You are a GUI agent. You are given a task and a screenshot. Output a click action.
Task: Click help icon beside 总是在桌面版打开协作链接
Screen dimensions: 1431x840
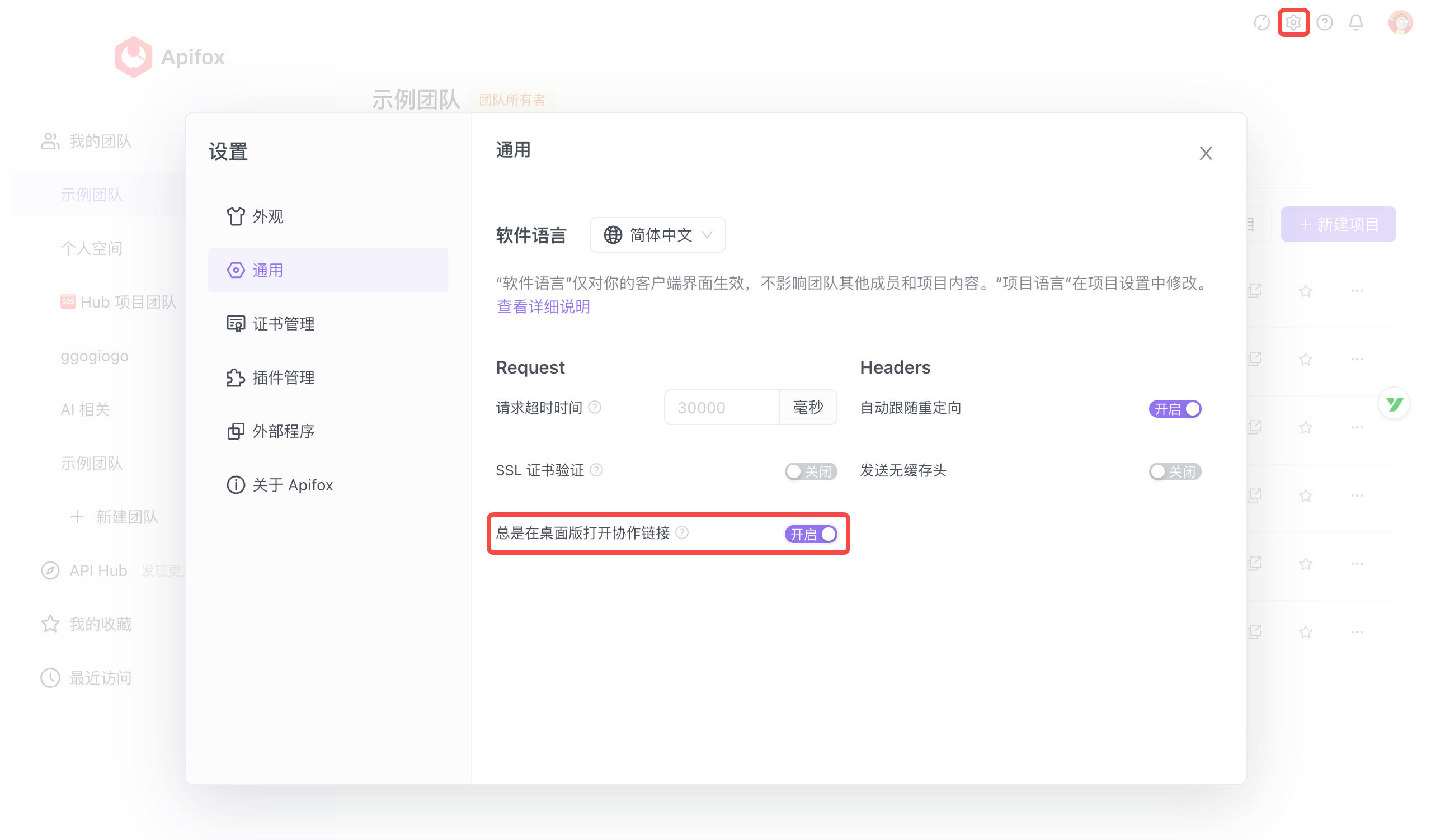682,532
